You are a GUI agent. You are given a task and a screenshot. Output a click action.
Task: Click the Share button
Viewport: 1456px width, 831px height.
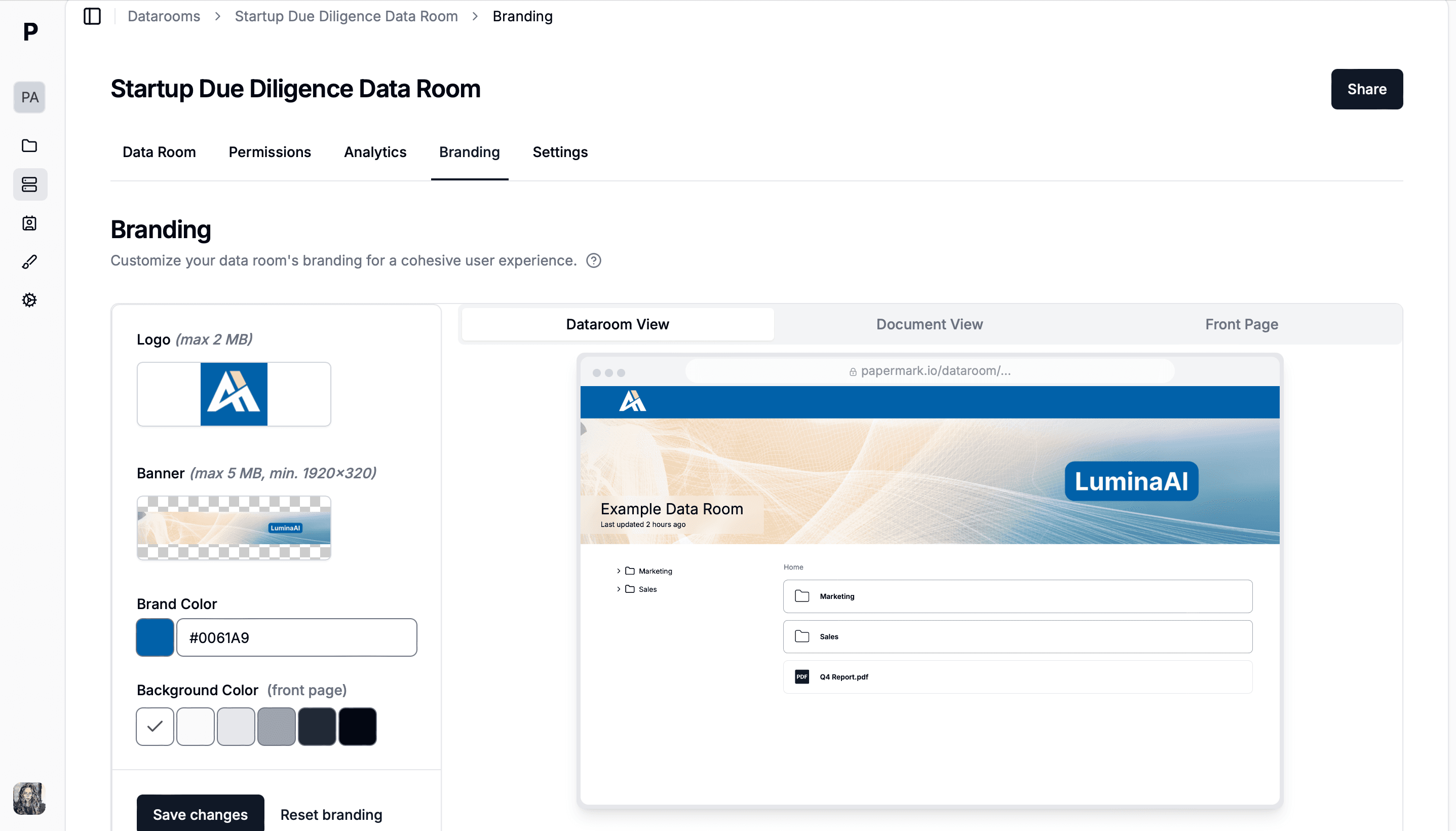coord(1366,89)
